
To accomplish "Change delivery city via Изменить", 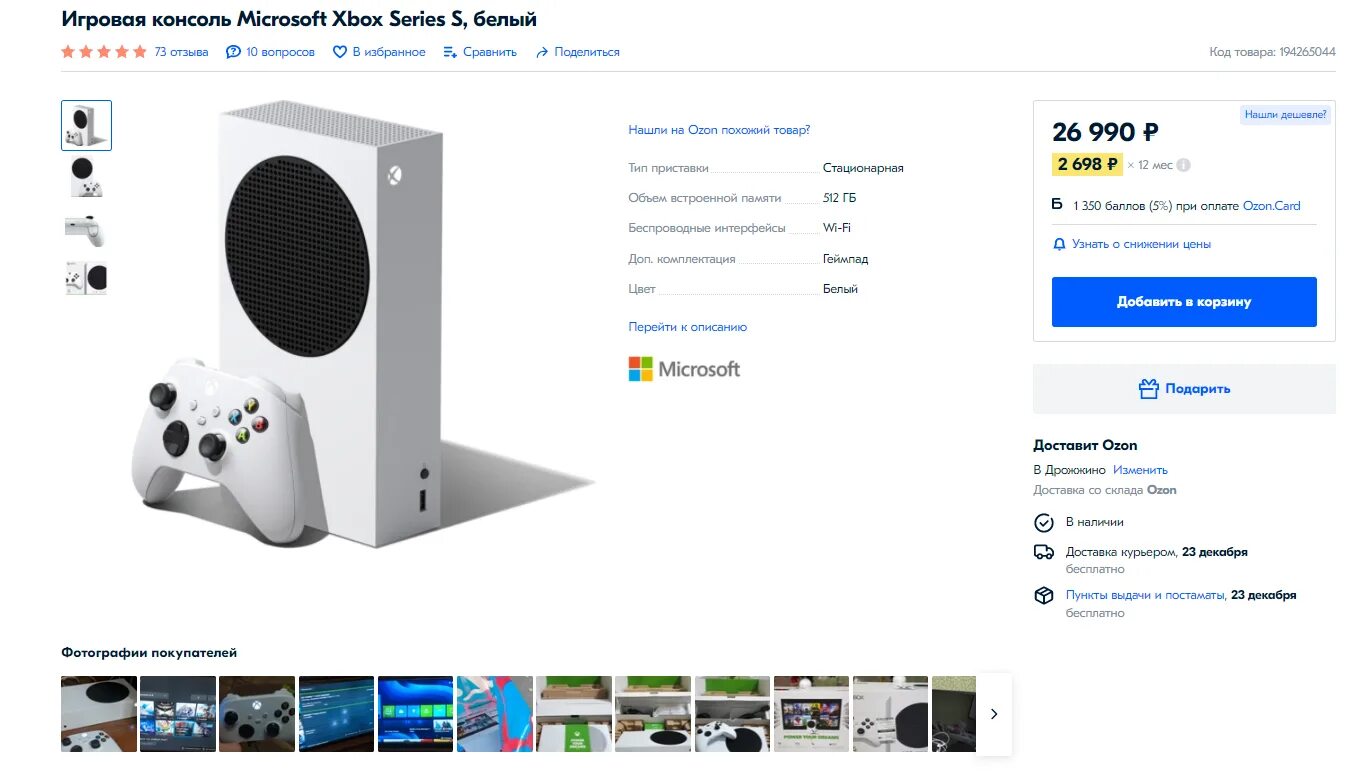I will [1140, 470].
